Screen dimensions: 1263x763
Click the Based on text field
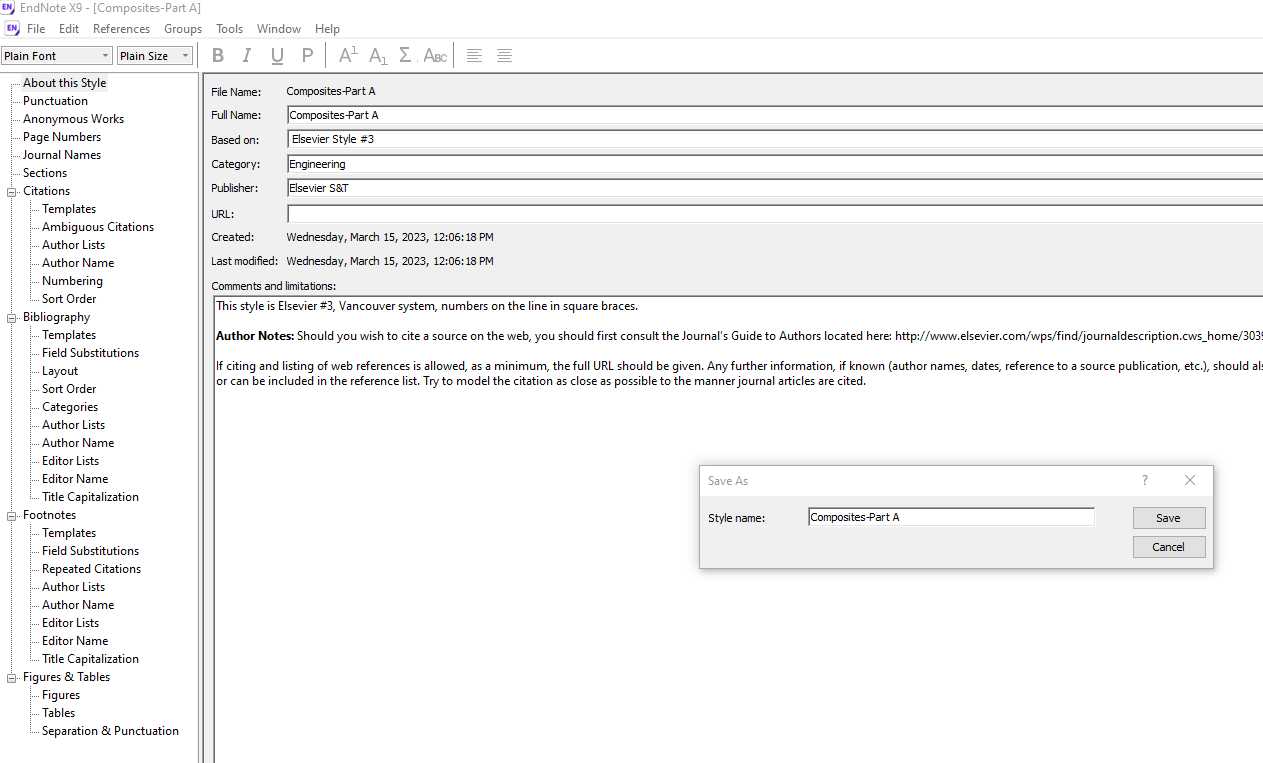point(775,139)
